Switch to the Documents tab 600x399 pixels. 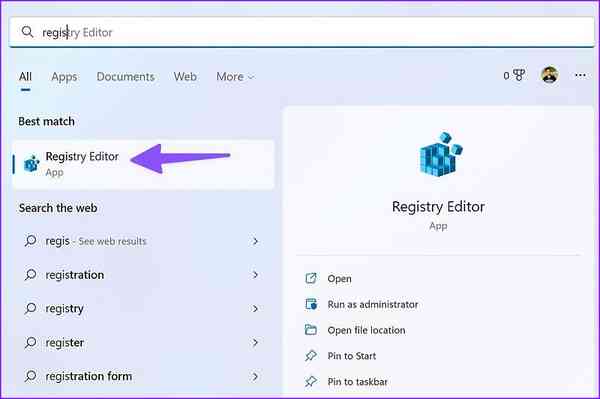(x=126, y=77)
